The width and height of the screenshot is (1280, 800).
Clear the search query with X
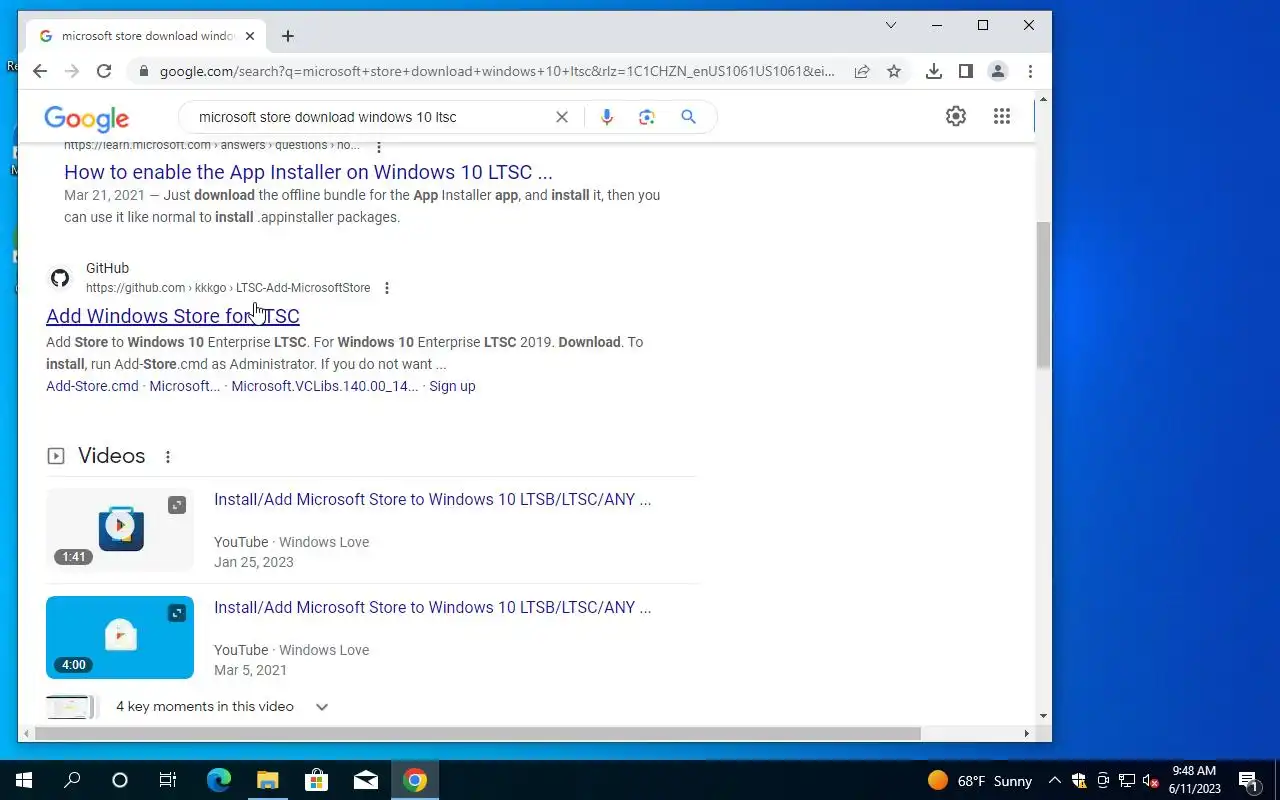click(562, 117)
